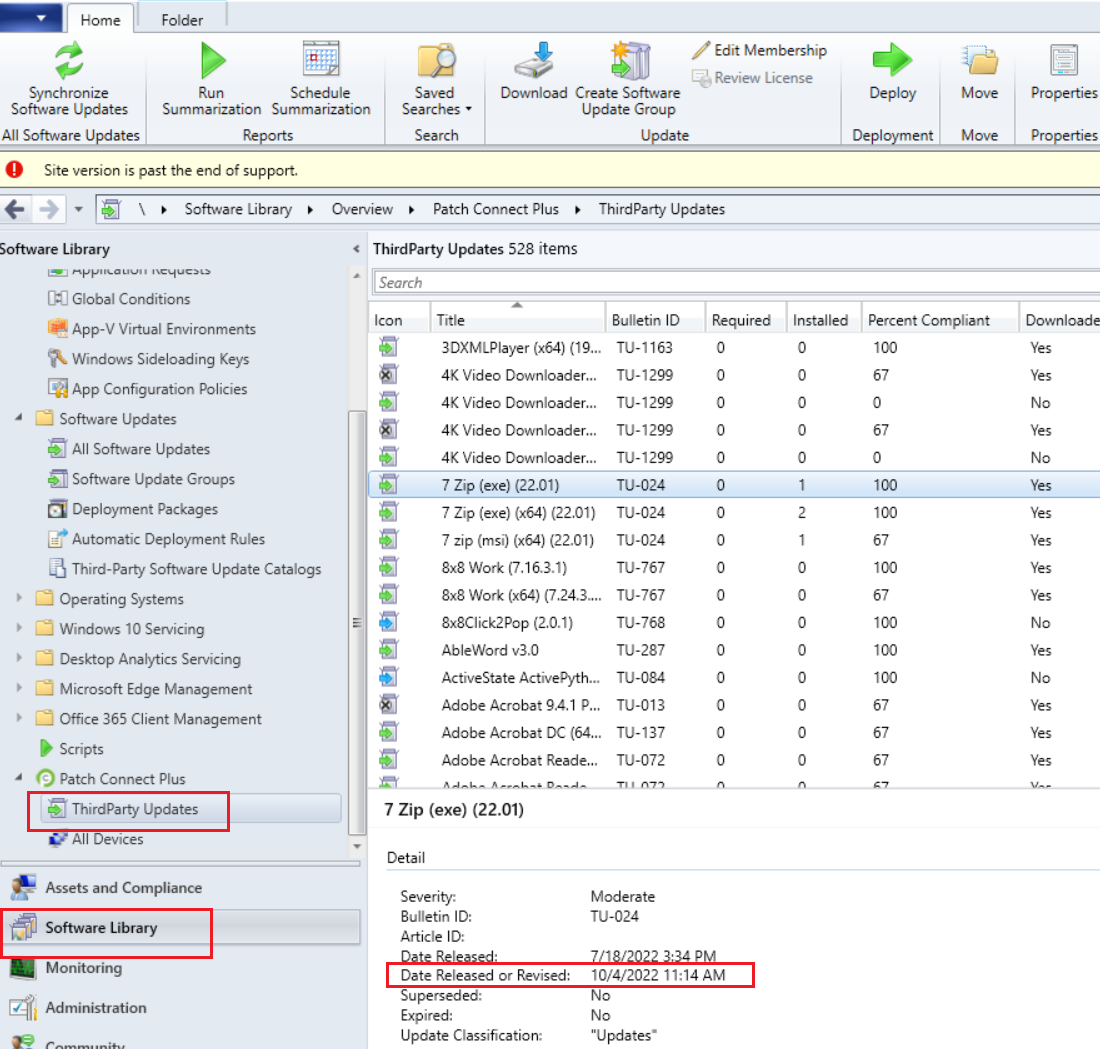Click Edit Membership
Screen dimensions: 1100x1049
pos(768,50)
